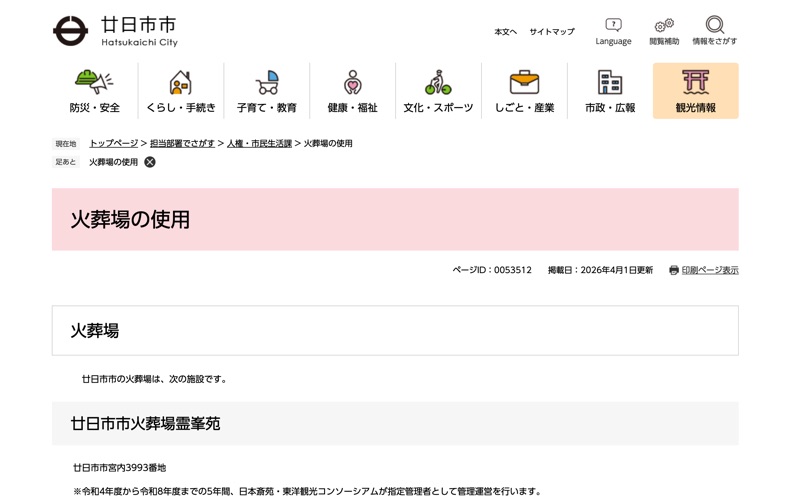Select the 健康・福祉 heart person icon

tap(353, 82)
